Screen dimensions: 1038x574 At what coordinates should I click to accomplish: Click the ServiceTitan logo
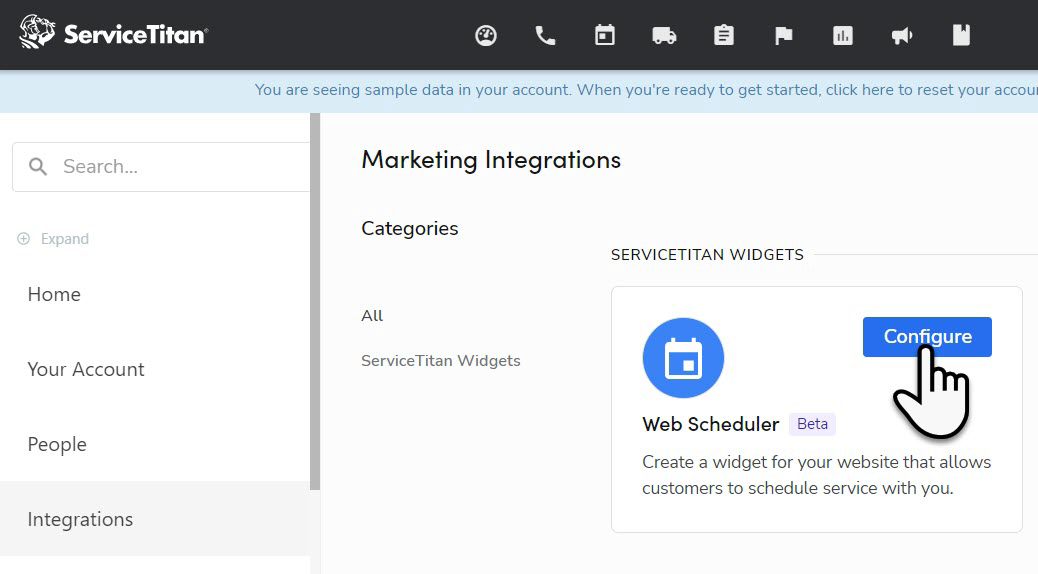113,33
